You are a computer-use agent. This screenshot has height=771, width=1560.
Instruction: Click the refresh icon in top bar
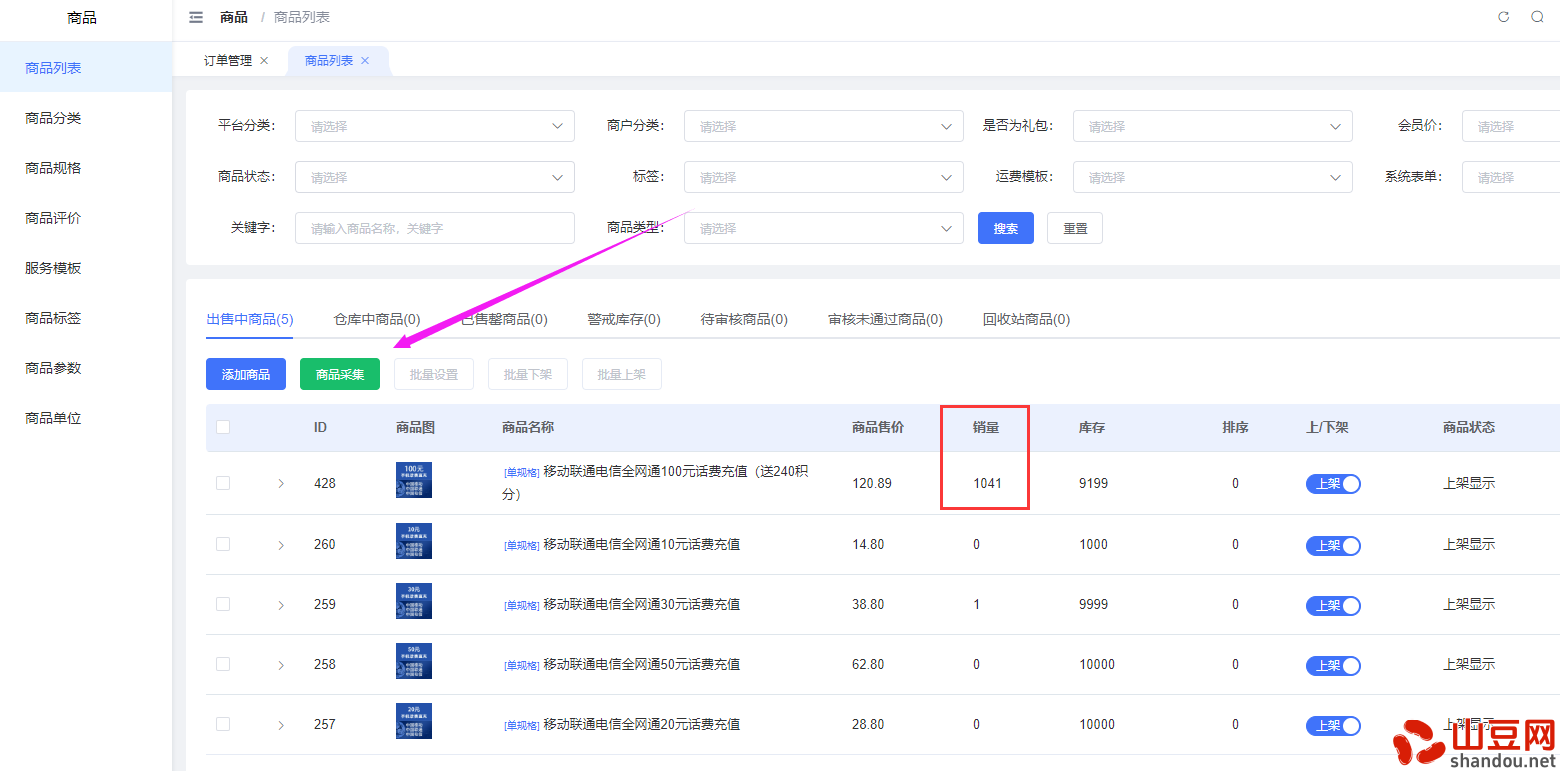[1503, 17]
